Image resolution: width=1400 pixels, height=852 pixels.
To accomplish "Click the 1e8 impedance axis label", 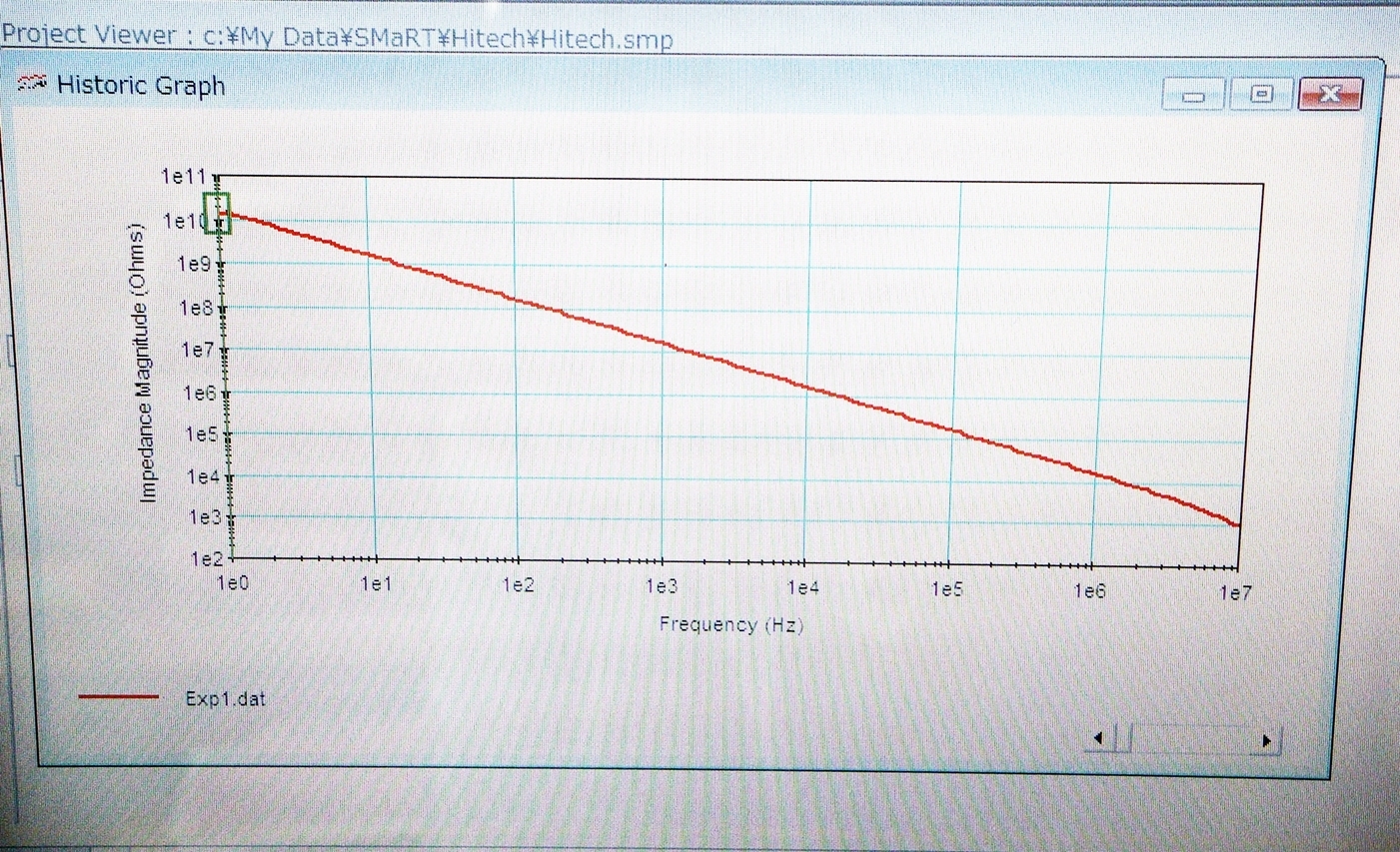I will tap(196, 308).
